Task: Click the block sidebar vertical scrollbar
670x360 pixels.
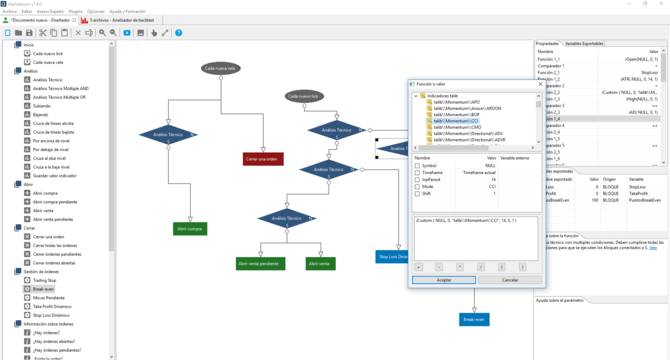Action: coord(112,148)
